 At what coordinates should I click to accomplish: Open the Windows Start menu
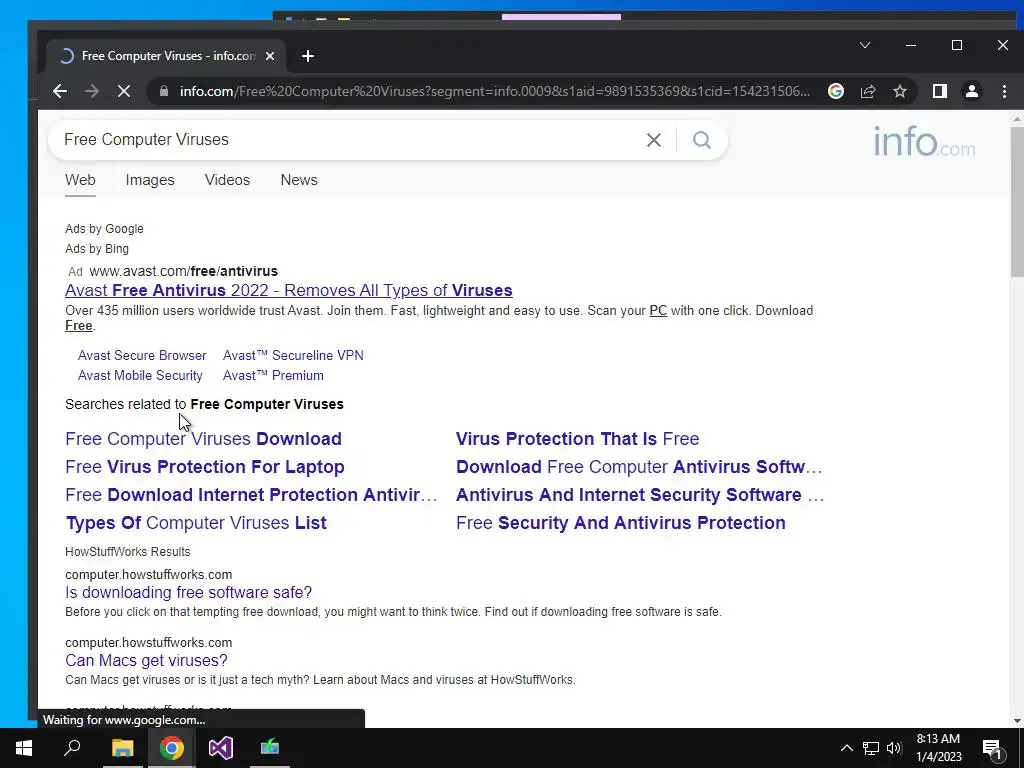[24, 748]
